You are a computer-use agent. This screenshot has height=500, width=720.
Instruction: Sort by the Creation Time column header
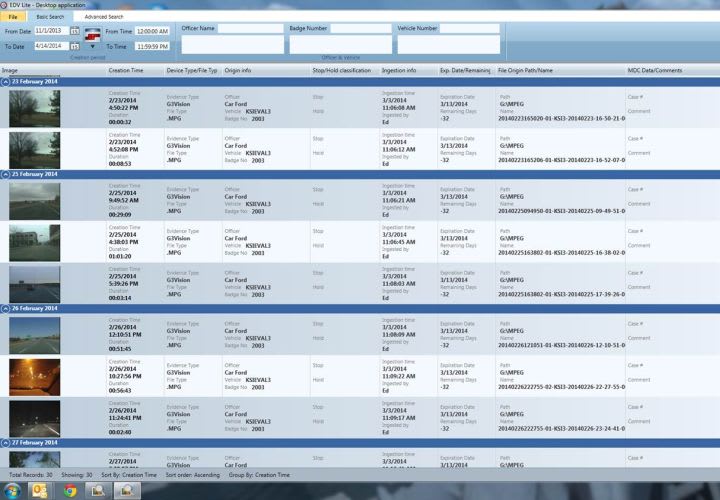click(125, 71)
